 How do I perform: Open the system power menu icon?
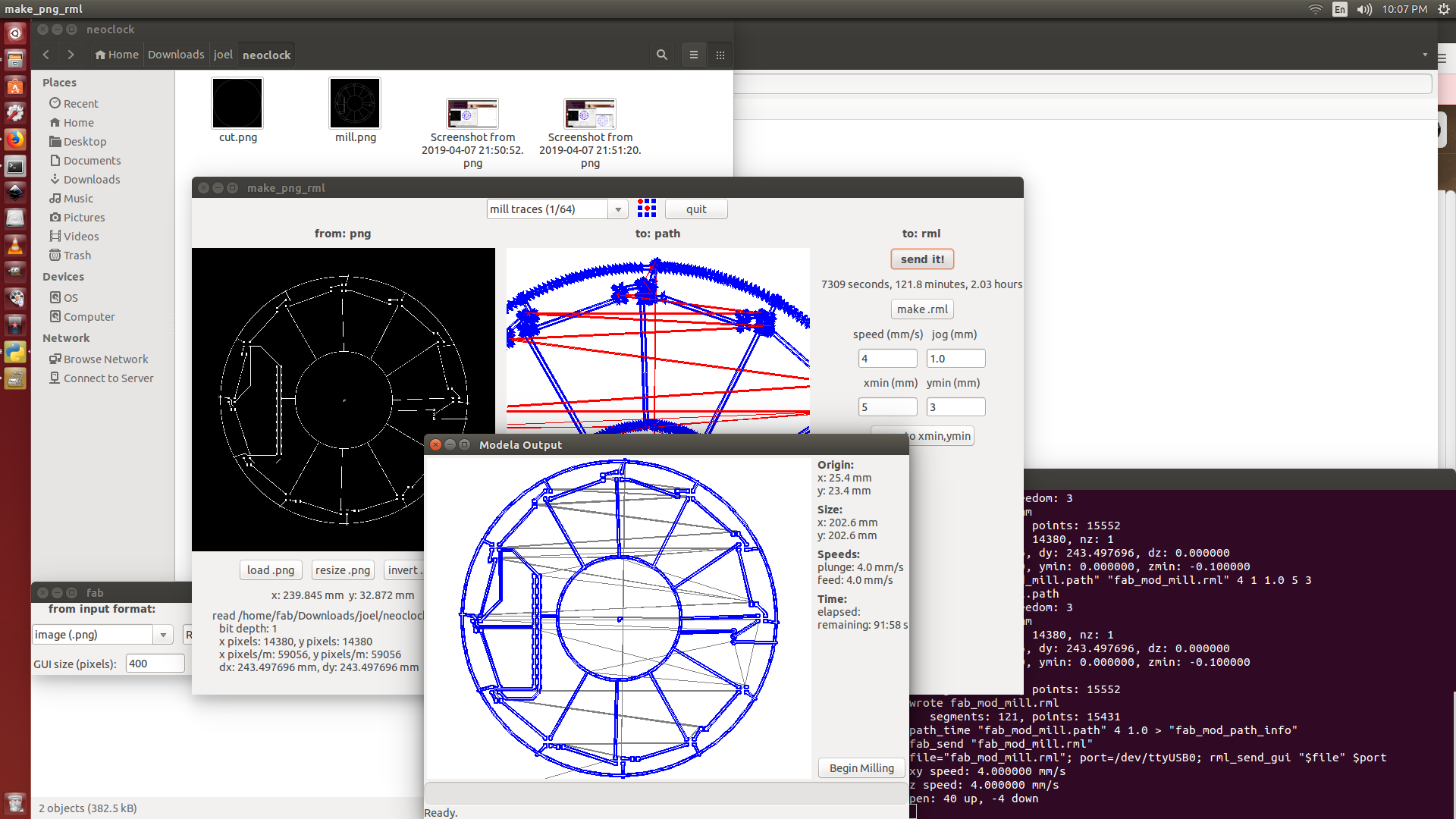click(1442, 9)
